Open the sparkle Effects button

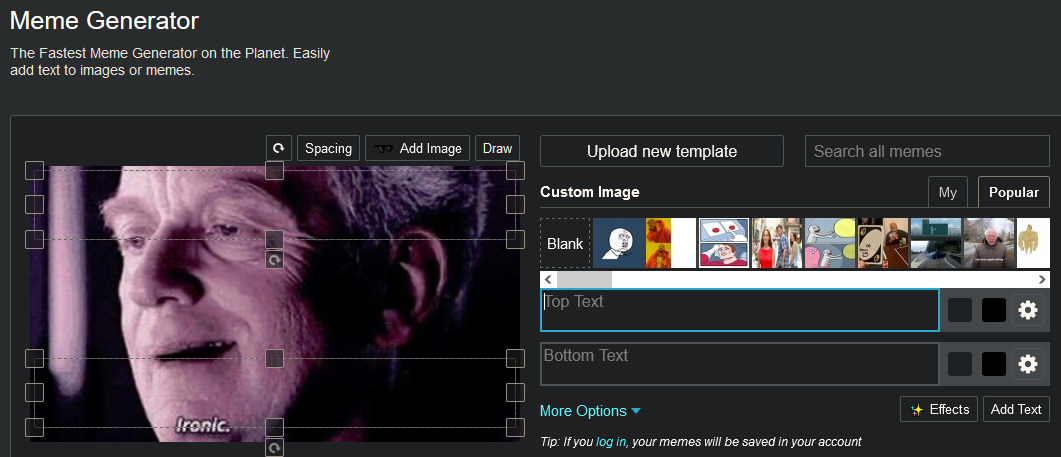click(x=939, y=409)
